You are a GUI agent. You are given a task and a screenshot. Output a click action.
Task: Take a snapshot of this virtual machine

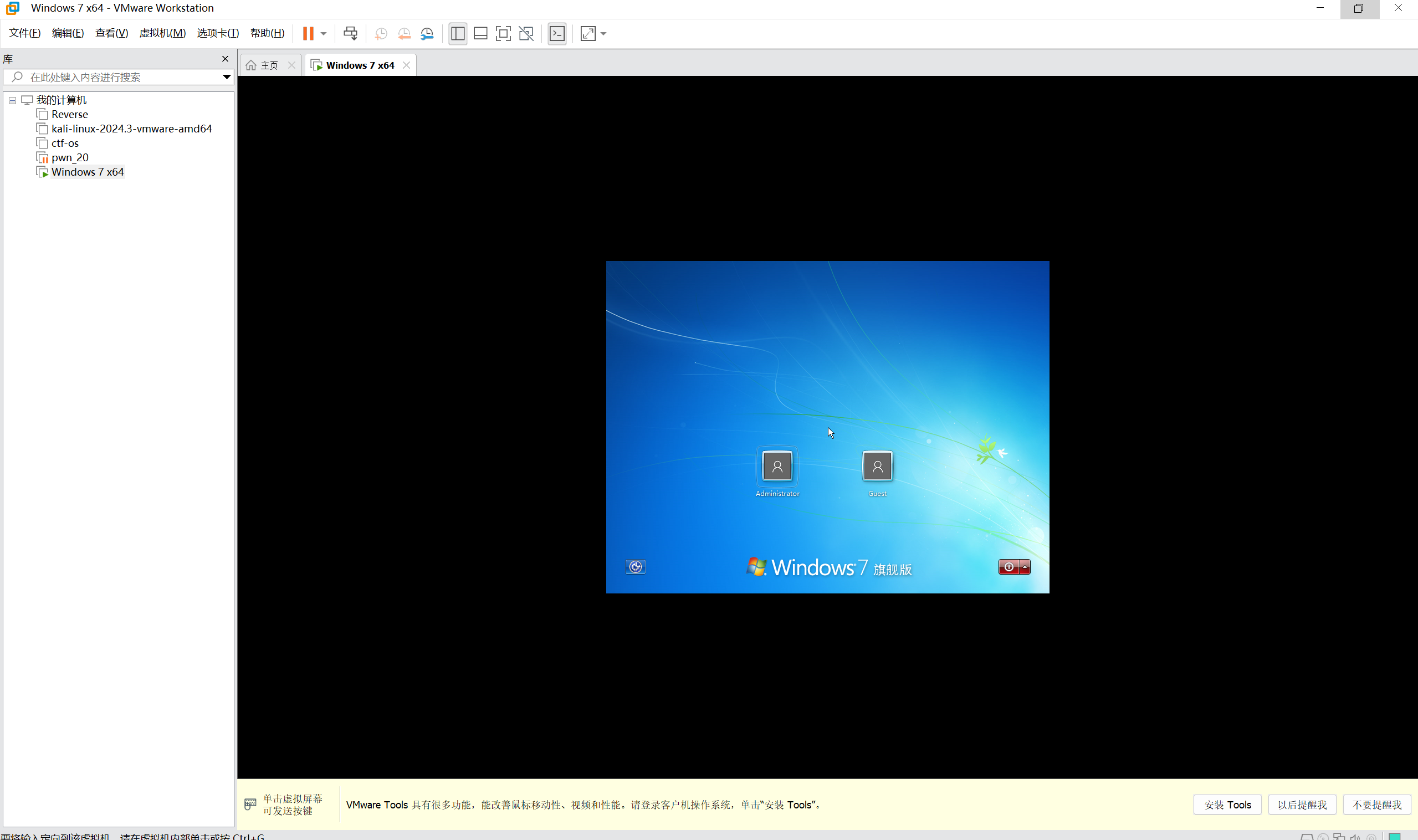click(381, 33)
